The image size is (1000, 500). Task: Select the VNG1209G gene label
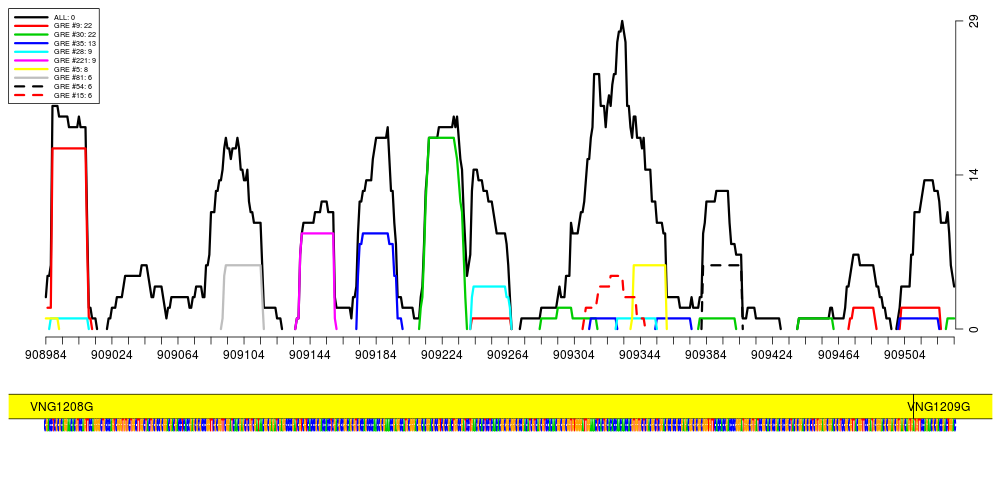940,407
